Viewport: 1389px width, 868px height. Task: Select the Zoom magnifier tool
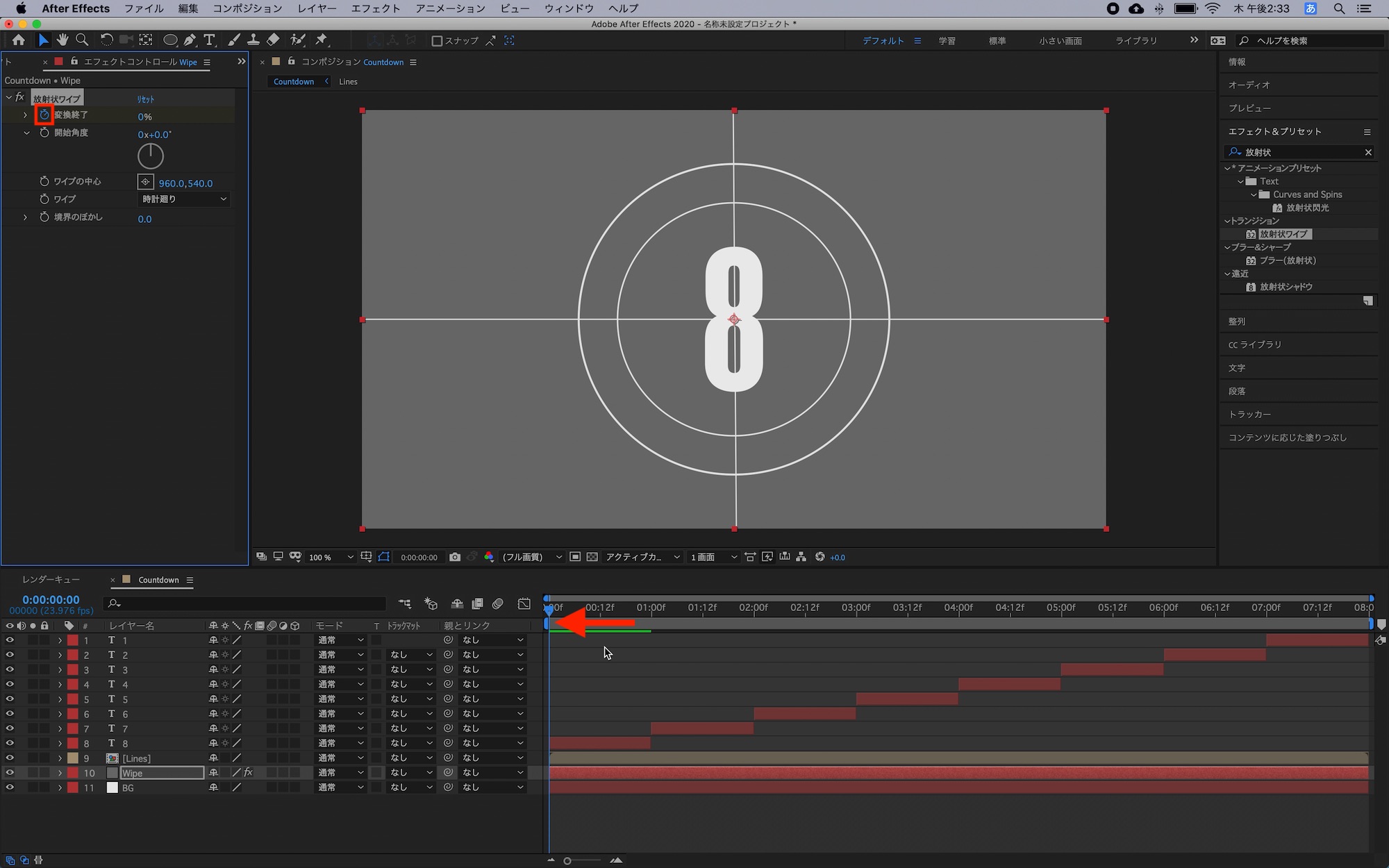[x=82, y=40]
